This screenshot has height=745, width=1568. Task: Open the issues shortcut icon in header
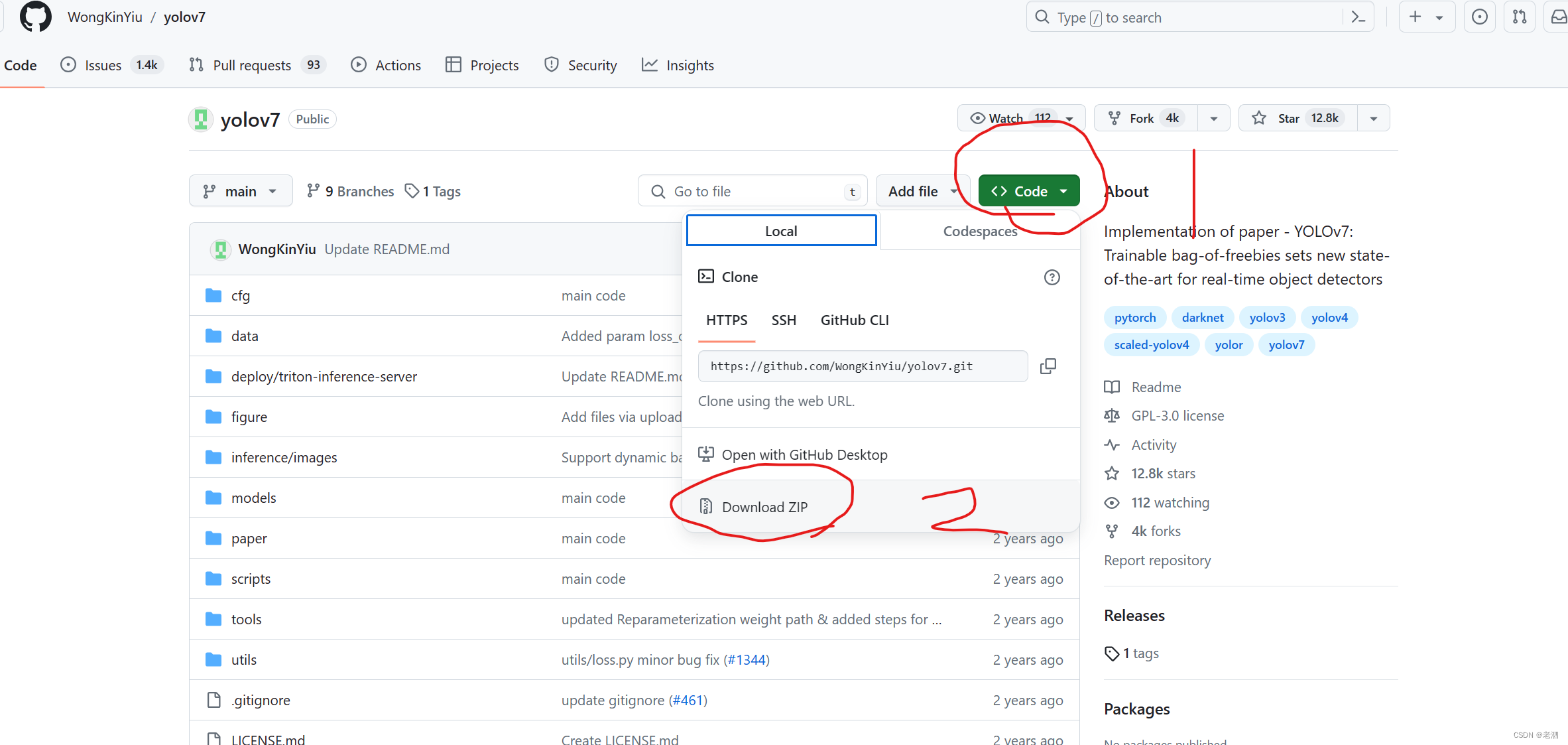pyautogui.click(x=1479, y=17)
